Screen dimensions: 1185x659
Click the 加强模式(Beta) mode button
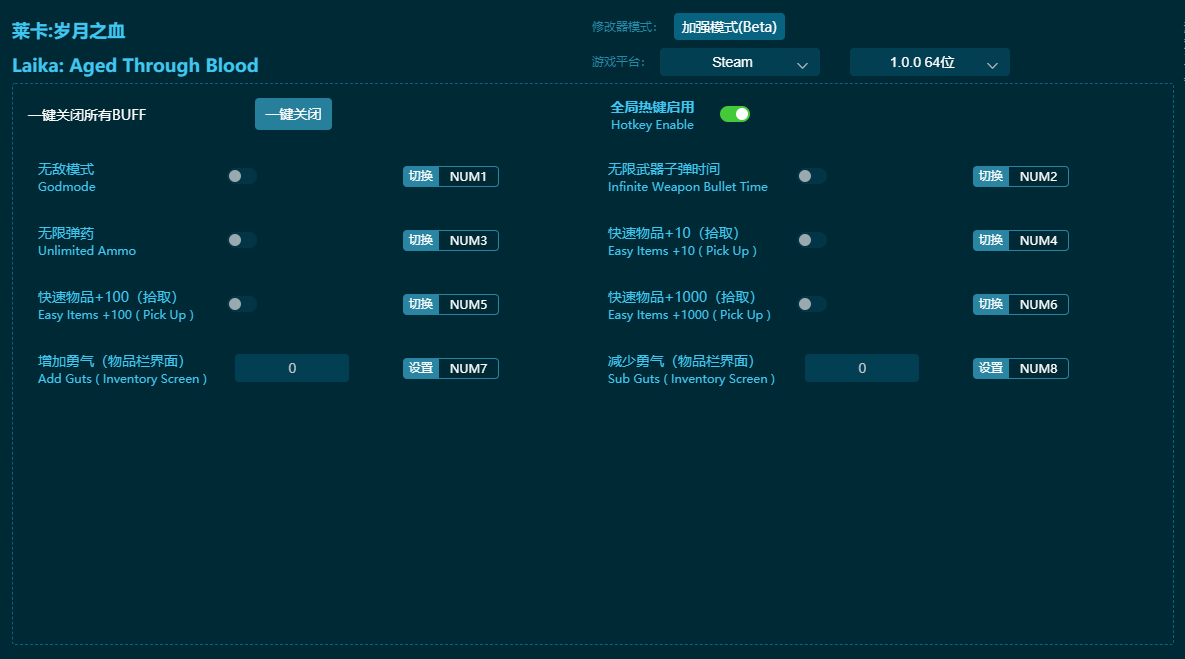click(x=729, y=27)
